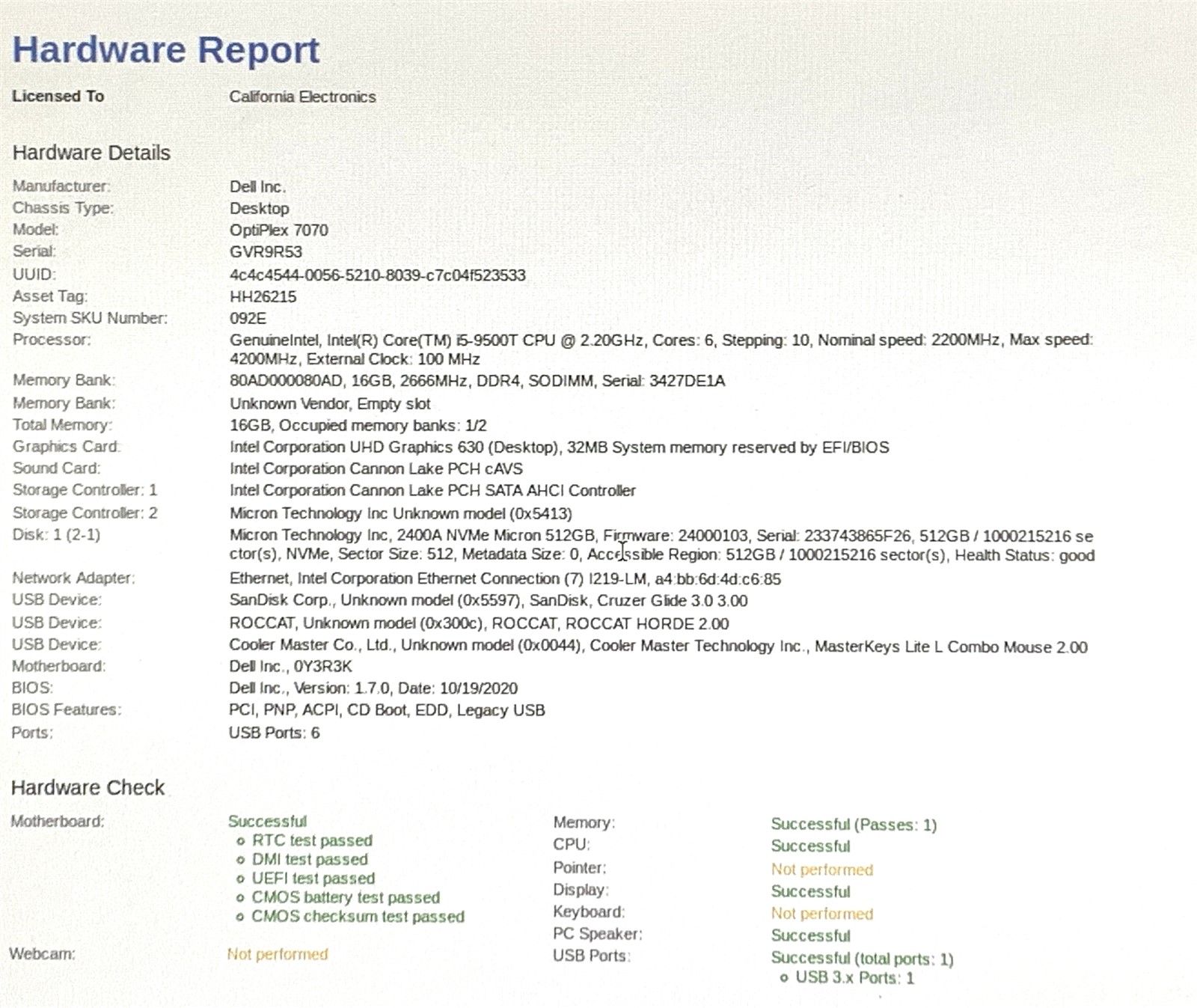
Task: Click sound card Cannon Lake PCH cAVS
Action: [x=376, y=469]
